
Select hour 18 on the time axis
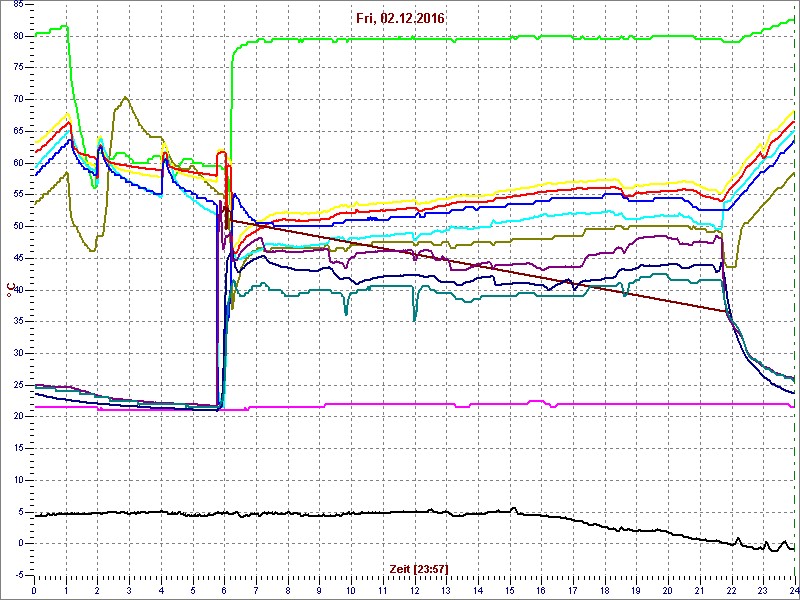pyautogui.click(x=604, y=589)
